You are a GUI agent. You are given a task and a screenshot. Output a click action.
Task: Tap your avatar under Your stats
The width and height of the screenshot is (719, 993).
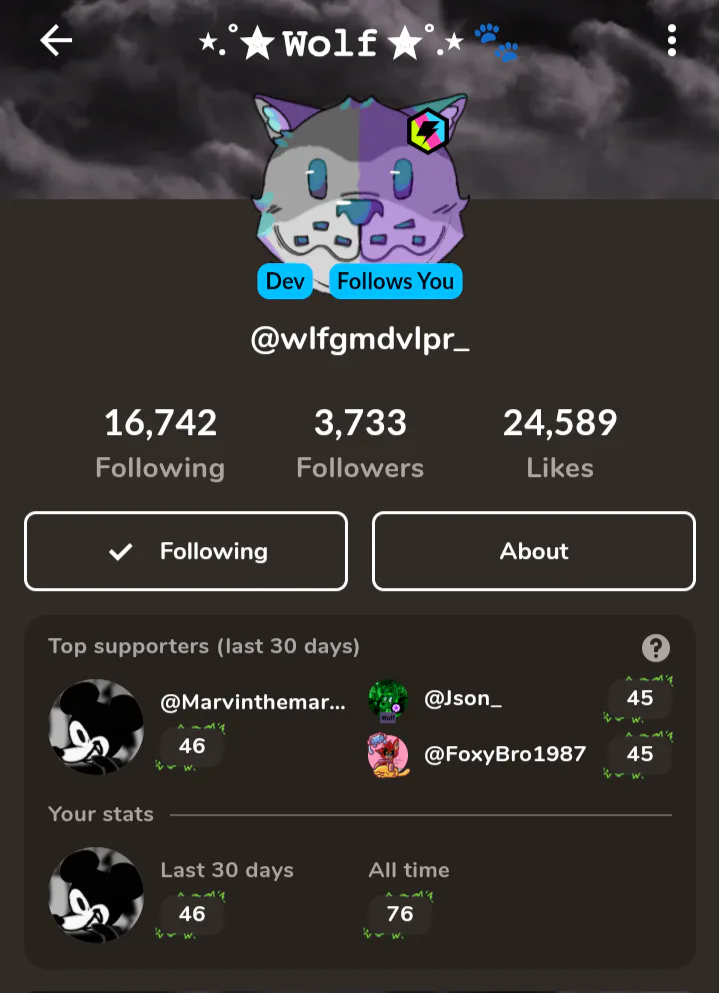click(x=96, y=895)
